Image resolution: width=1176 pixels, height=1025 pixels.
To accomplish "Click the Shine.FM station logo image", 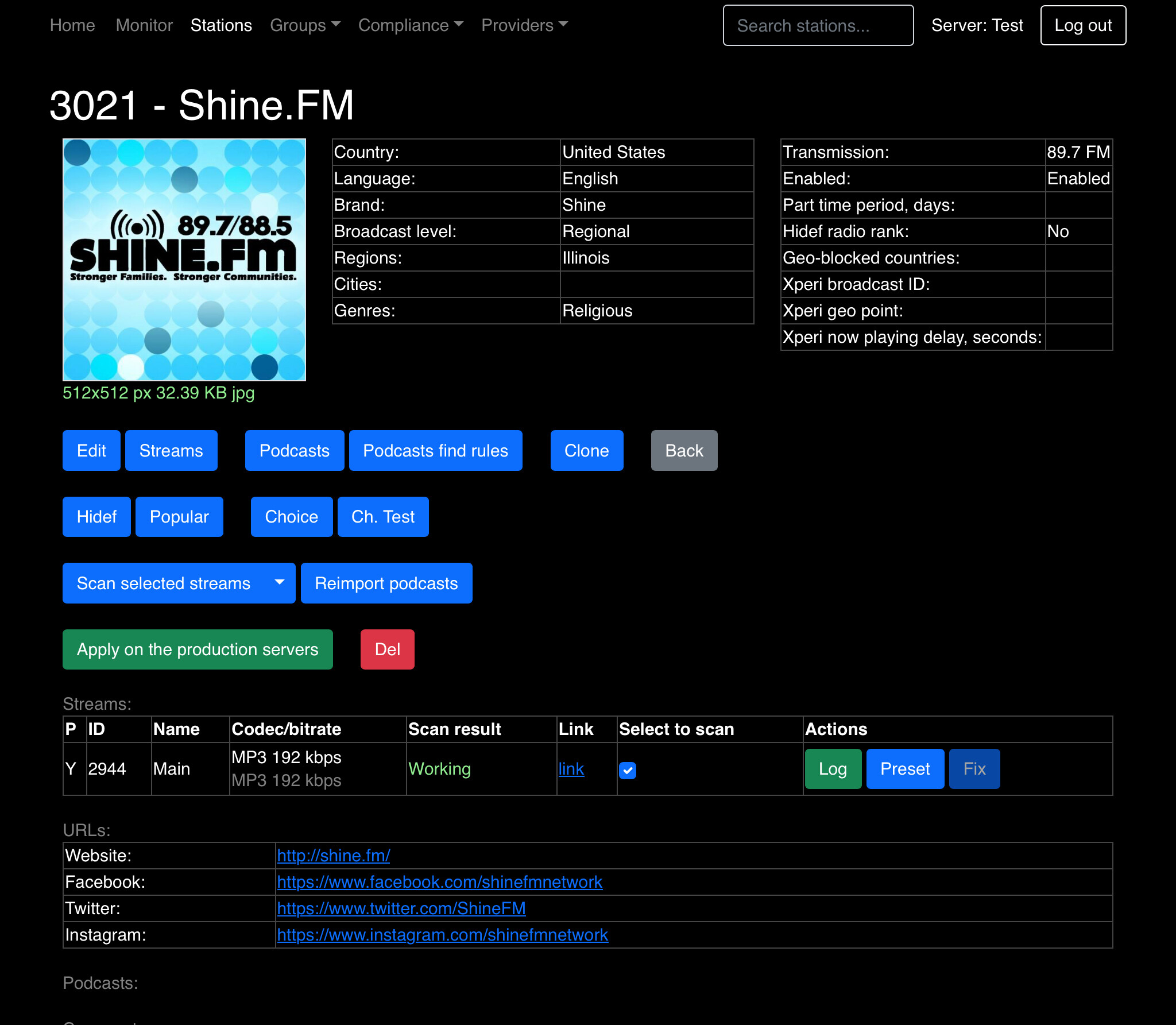I will coord(184,260).
